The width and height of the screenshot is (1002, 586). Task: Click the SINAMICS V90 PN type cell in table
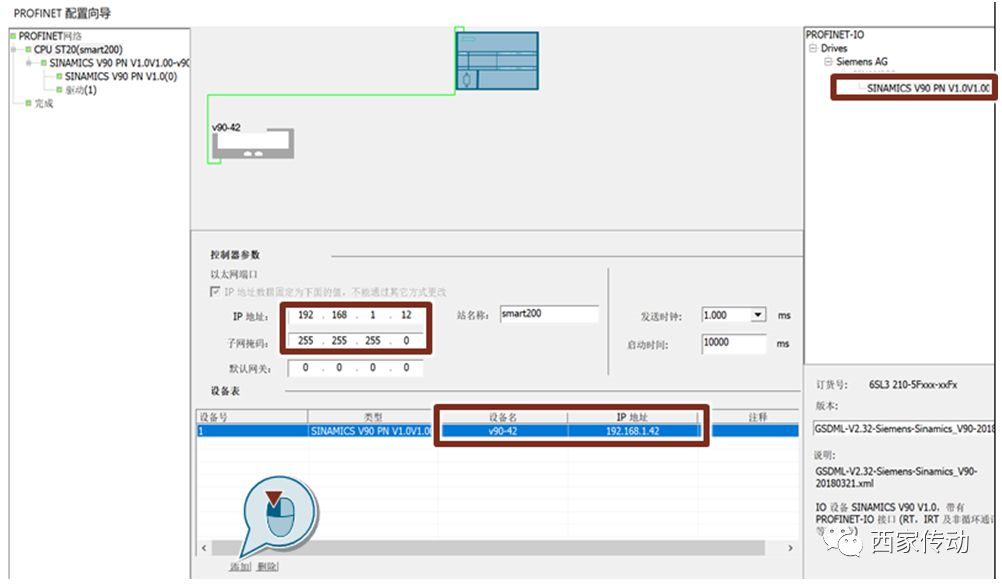coord(371,431)
